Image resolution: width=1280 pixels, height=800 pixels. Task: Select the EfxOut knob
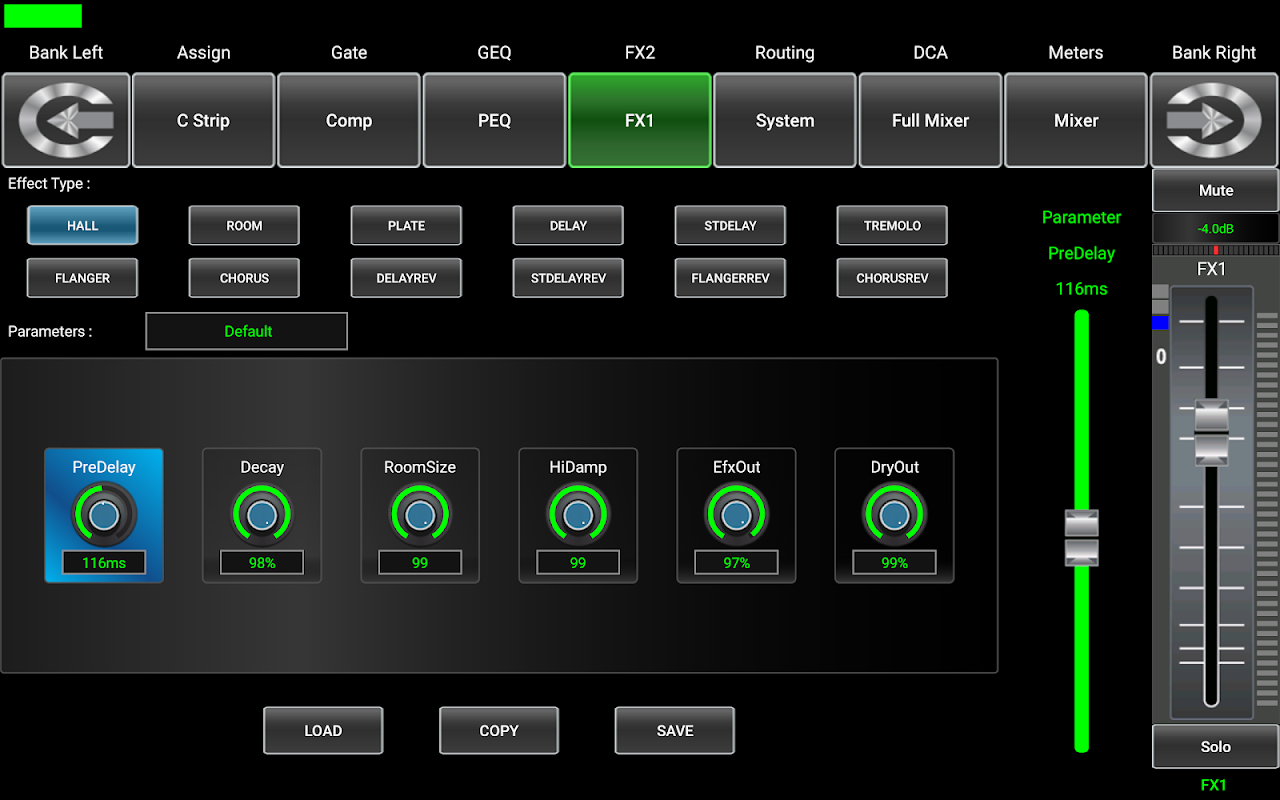tap(736, 516)
